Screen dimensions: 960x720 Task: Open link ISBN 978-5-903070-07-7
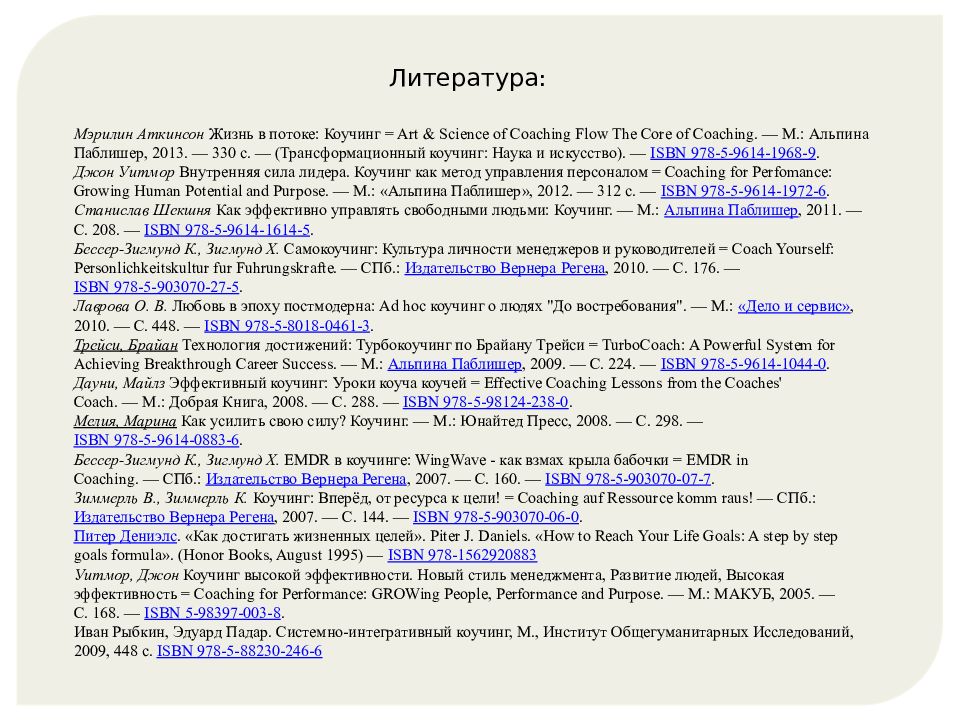[628, 479]
